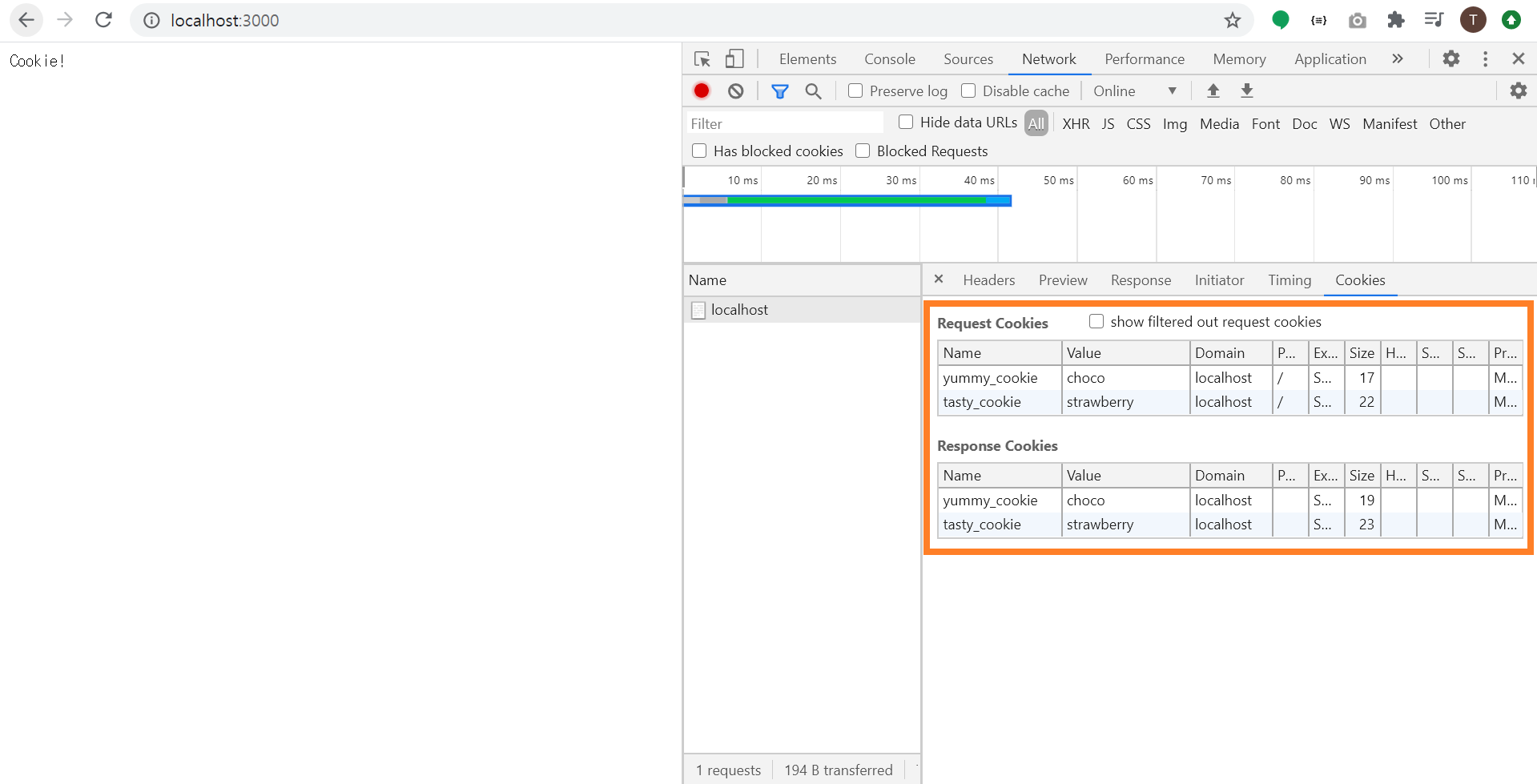This screenshot has height=784, width=1537.
Task: Bookmark this page with the star icon
Action: pyautogui.click(x=1232, y=21)
